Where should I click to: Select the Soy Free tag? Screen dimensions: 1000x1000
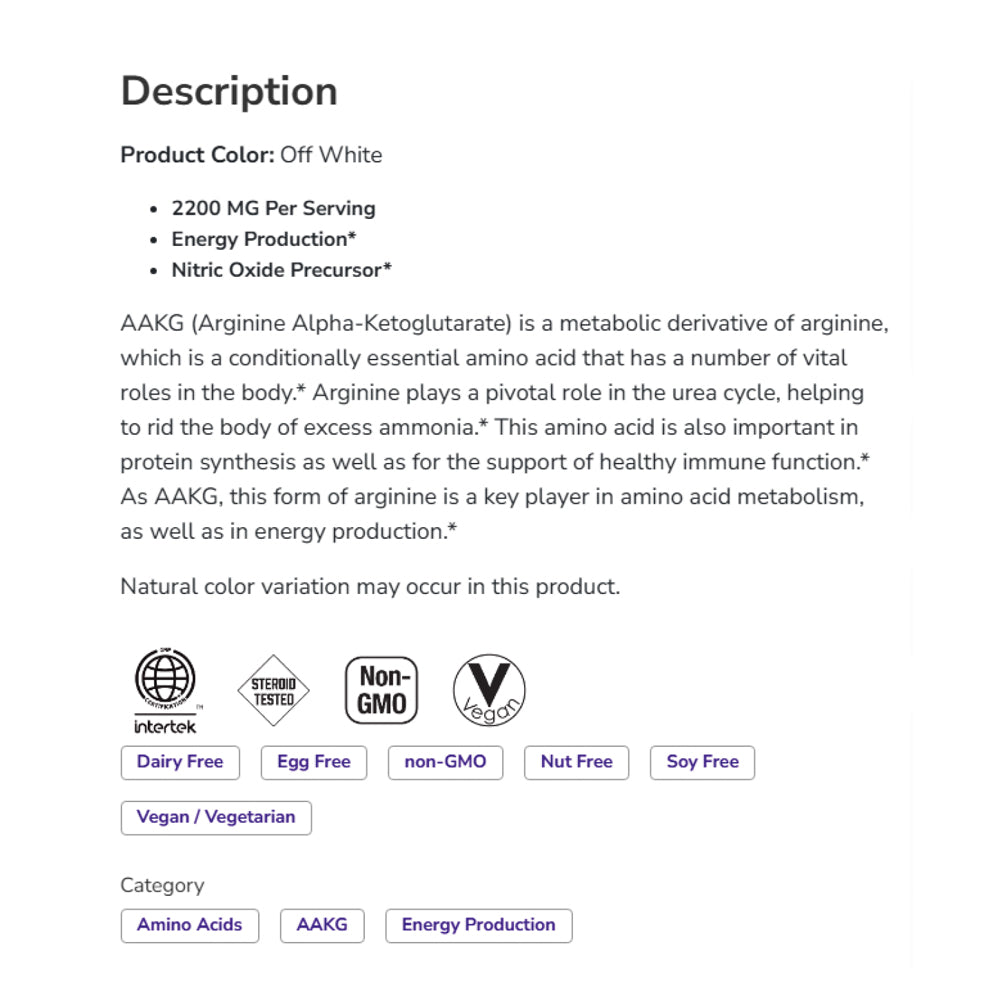tap(702, 762)
